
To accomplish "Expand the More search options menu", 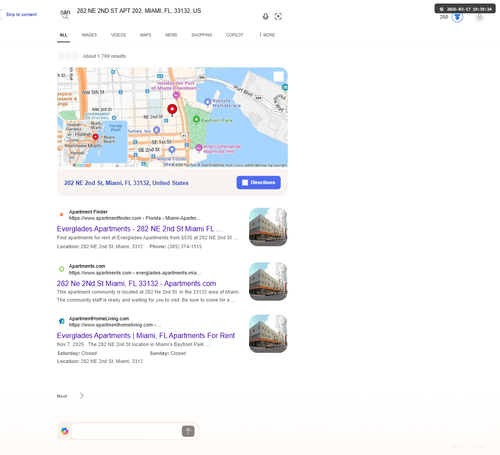I will [268, 35].
